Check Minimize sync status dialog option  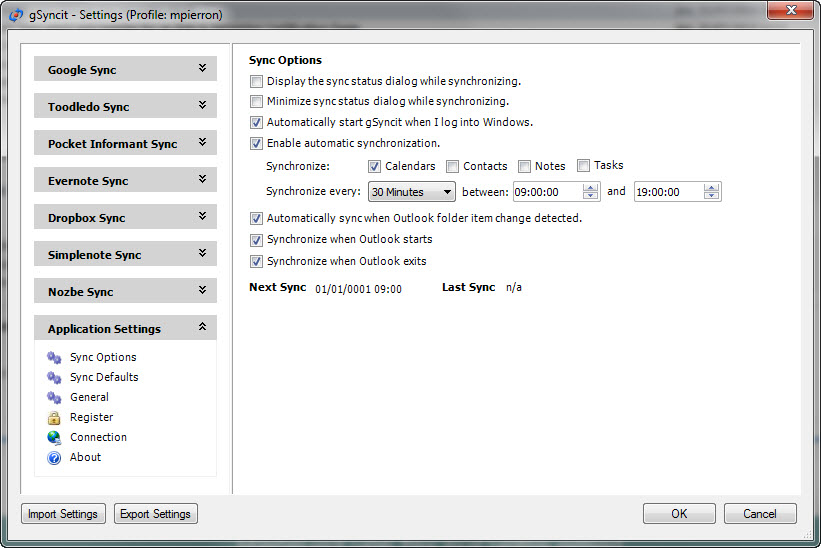(256, 102)
